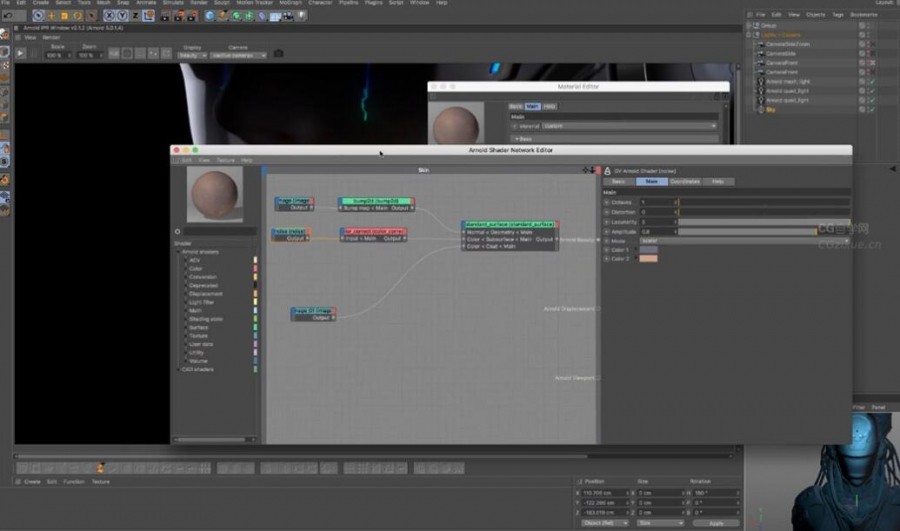
Task: Adjust the Amplitude slider
Action: 763,232
